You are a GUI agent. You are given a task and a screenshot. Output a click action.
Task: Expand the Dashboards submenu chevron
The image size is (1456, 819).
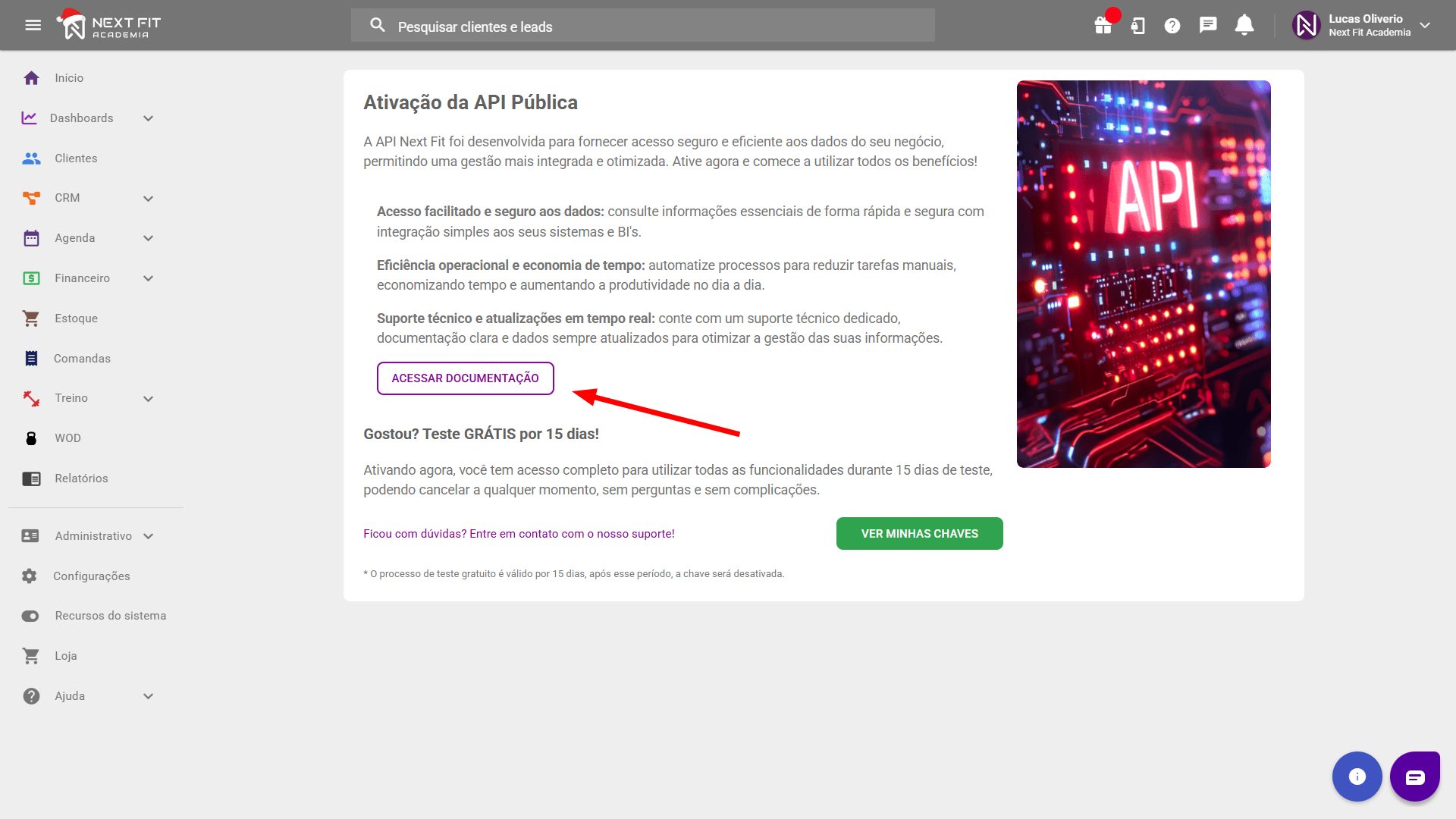(x=148, y=118)
